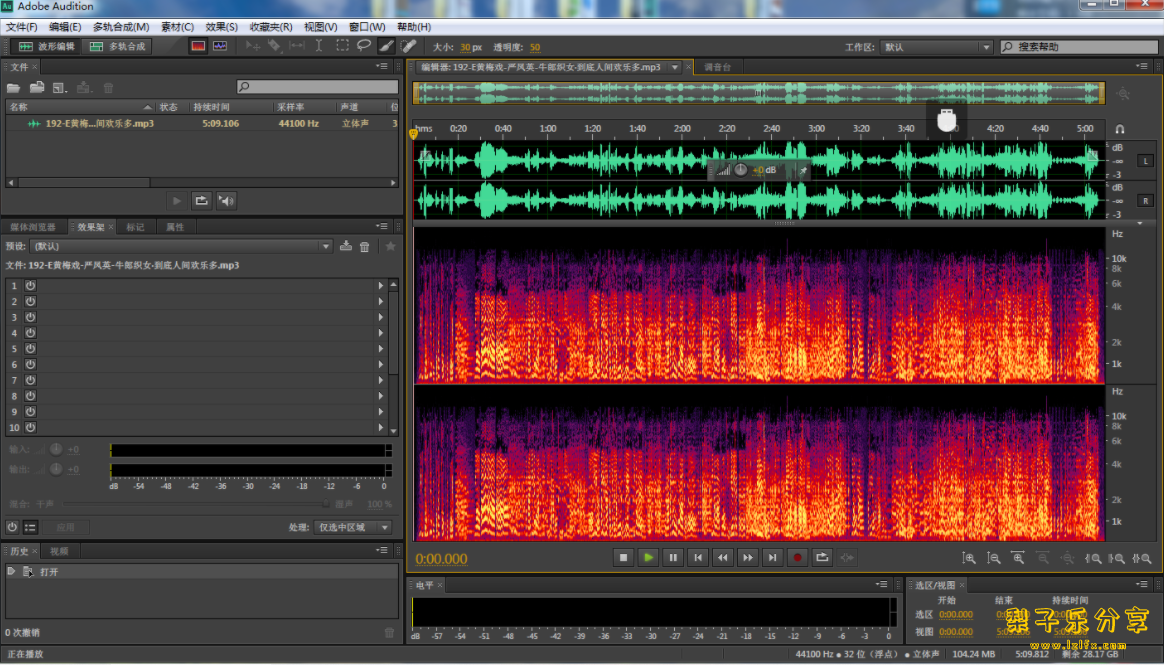Click the search help input field
The image size is (1164, 665).
[x=1079, y=47]
